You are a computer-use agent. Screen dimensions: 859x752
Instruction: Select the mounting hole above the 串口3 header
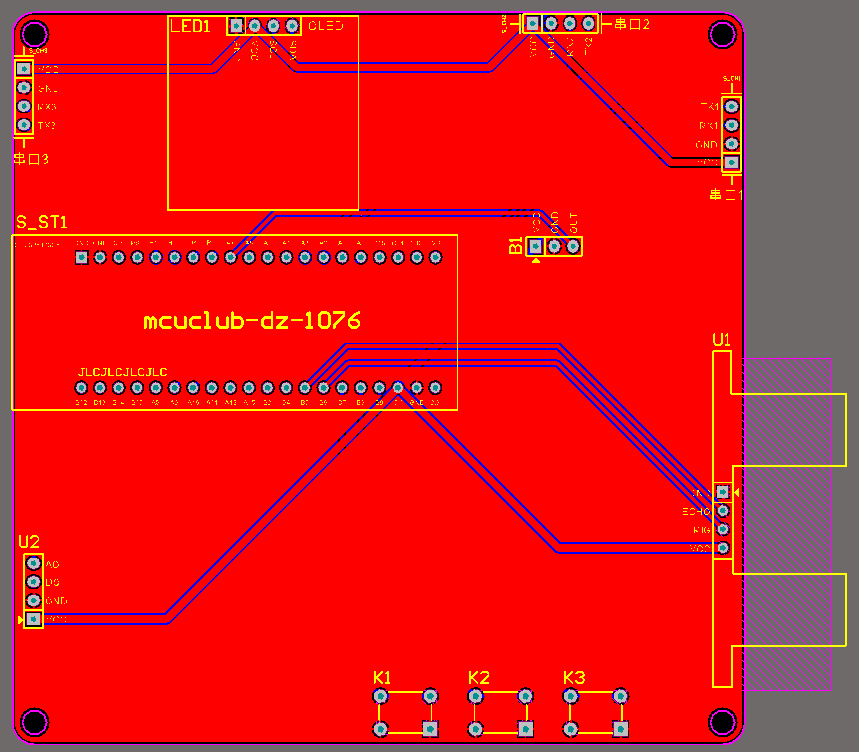tap(35, 34)
